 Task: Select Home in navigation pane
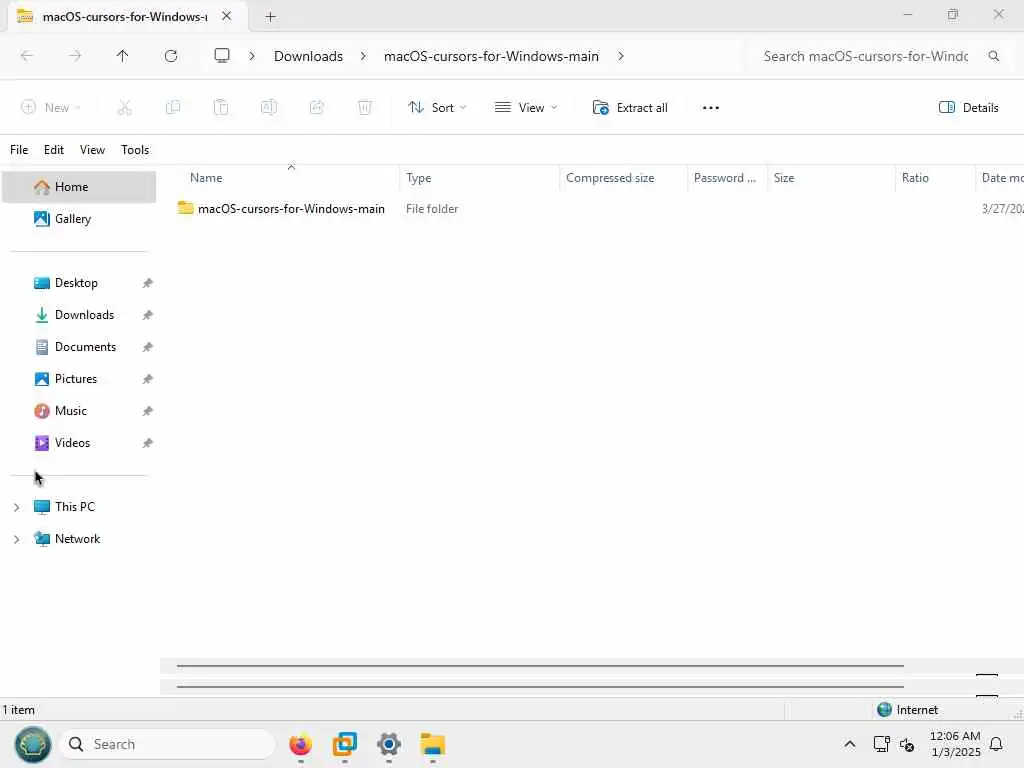79,187
